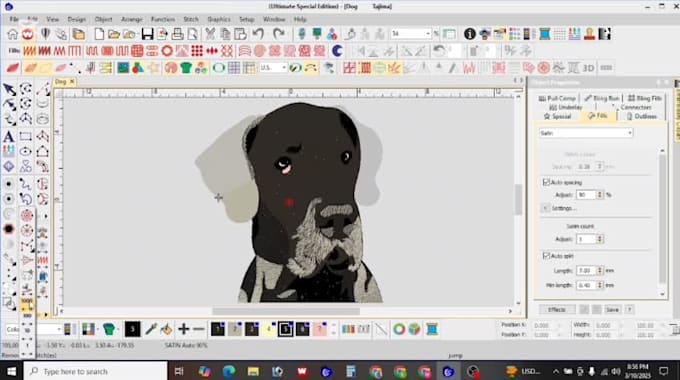Choose the Text tool A
Screen dimensions: 680x380
point(9,137)
